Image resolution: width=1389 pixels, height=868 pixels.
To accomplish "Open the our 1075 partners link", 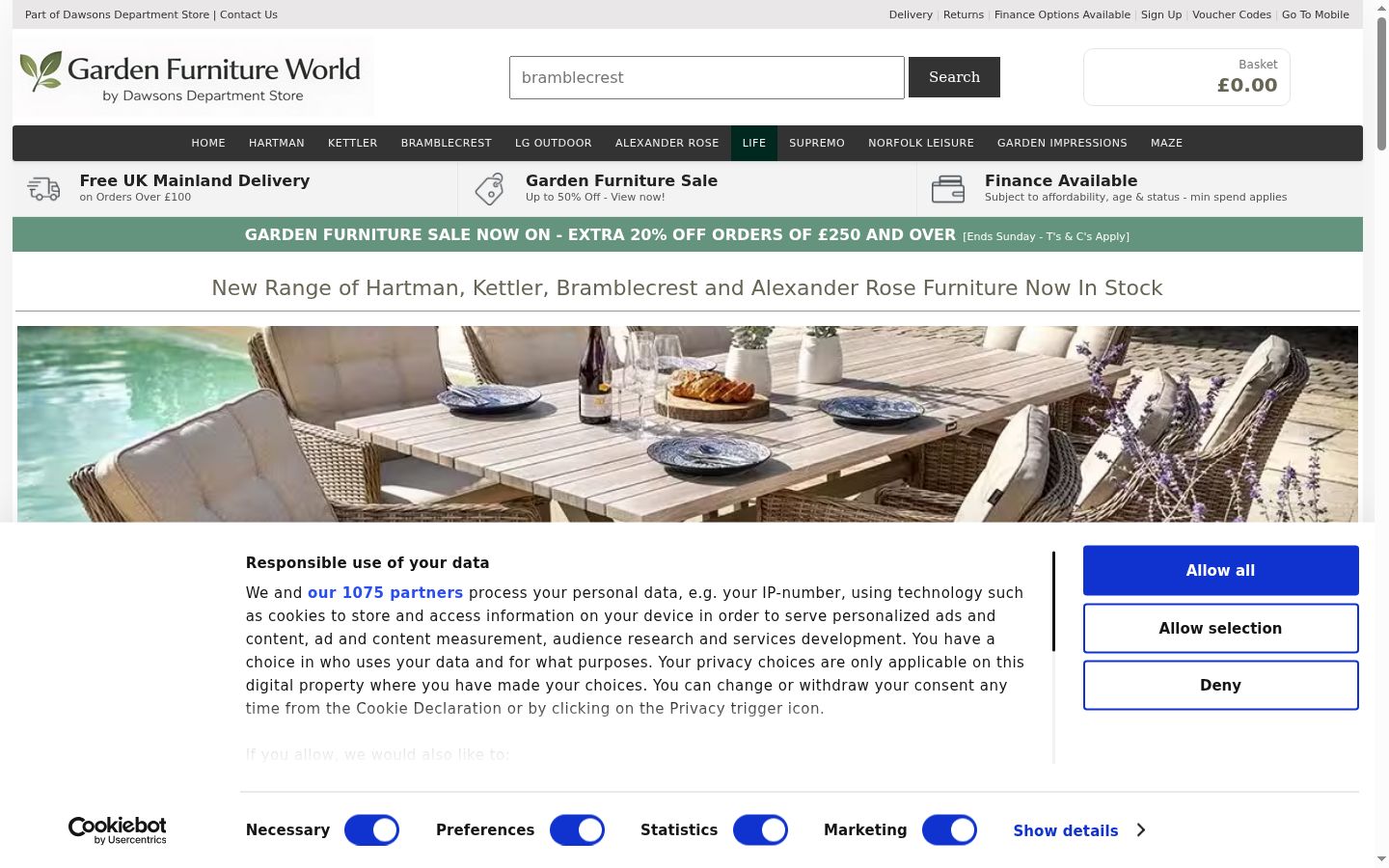I will [x=385, y=593].
